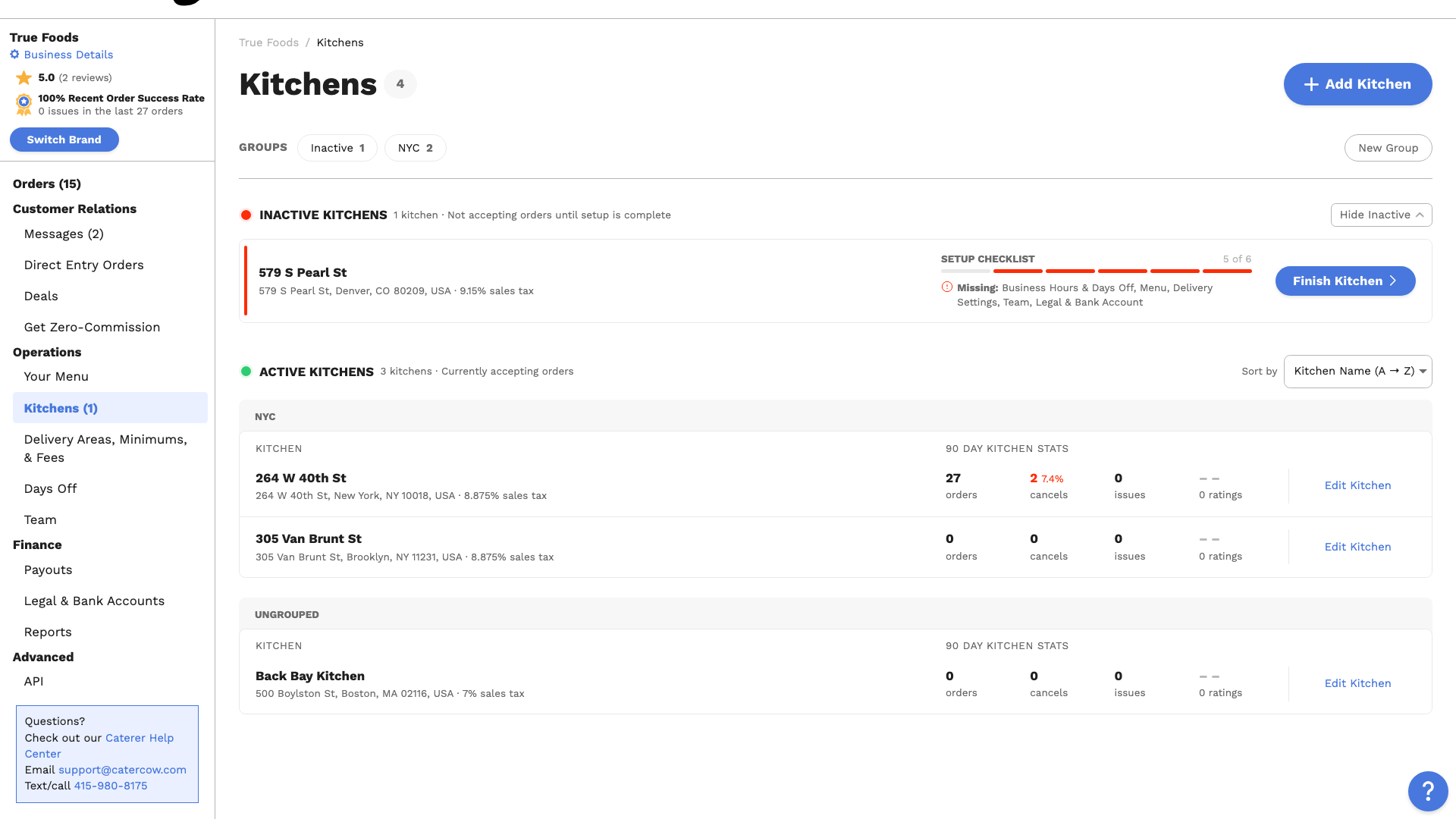Click the Business Details gear icon
This screenshot has width=1456, height=819.
coord(14,55)
